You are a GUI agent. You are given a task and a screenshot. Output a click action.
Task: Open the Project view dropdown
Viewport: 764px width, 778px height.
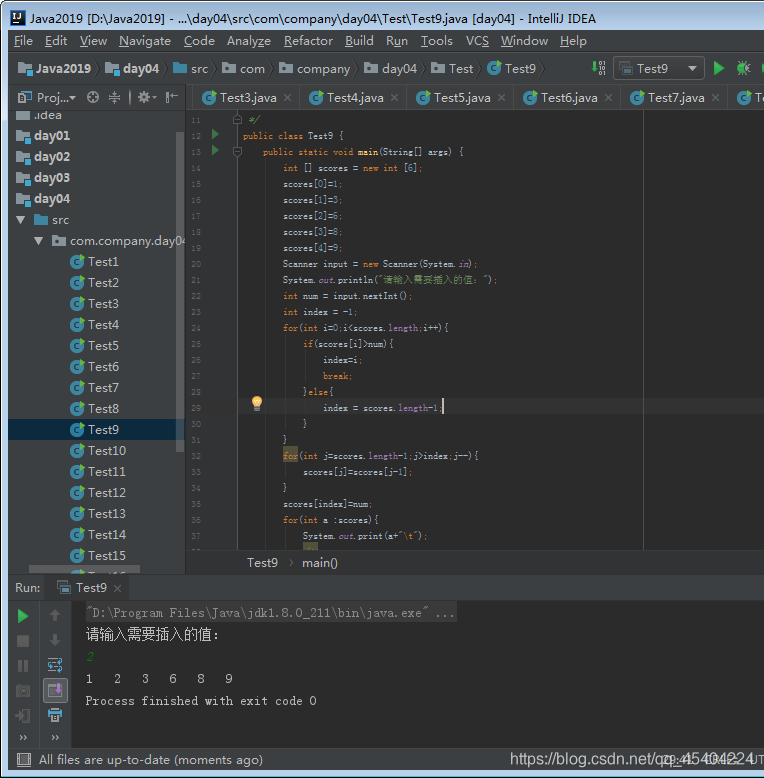tap(47, 97)
